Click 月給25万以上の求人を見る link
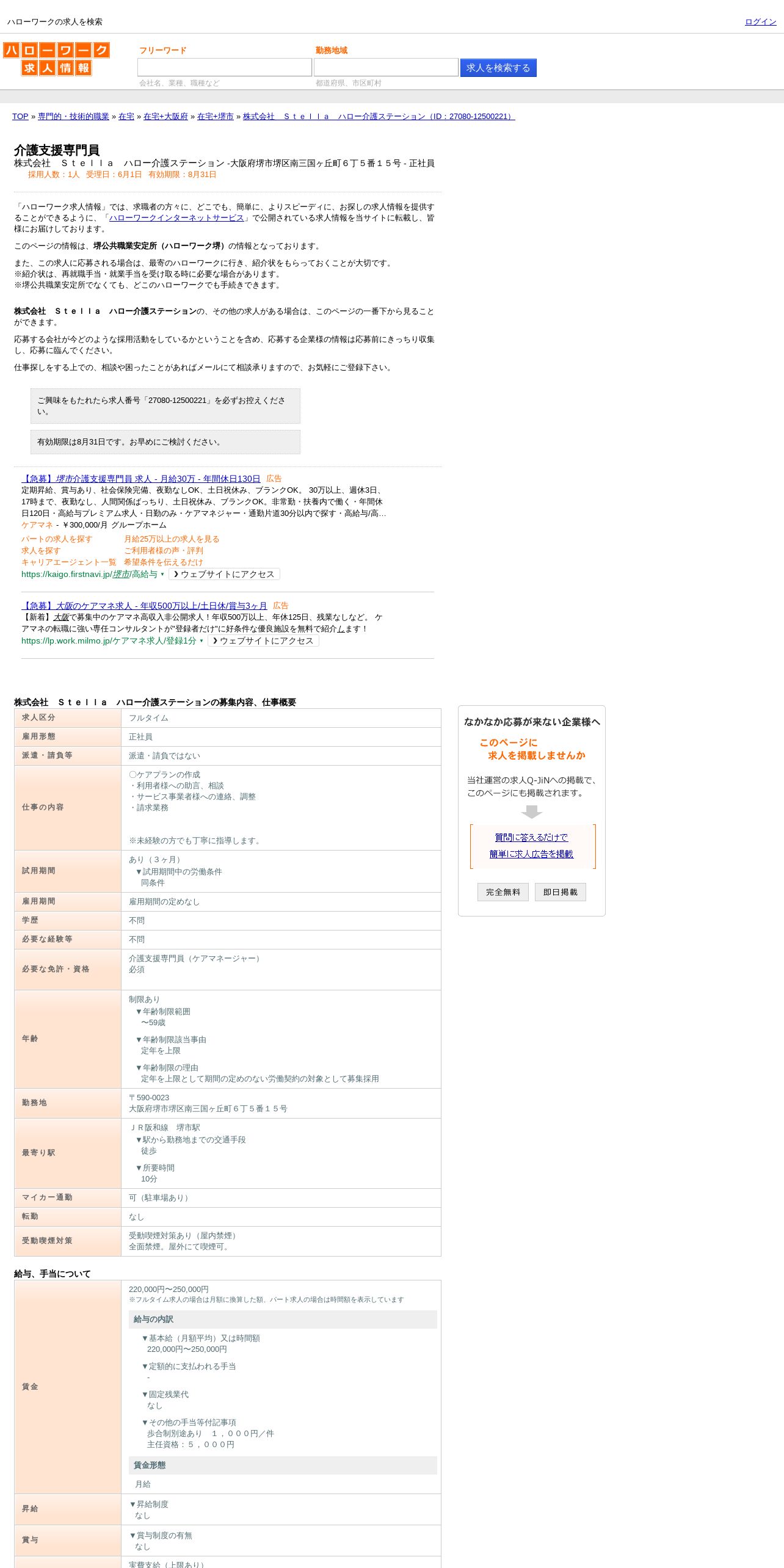Image resolution: width=784 pixels, height=1568 pixels. point(172,539)
